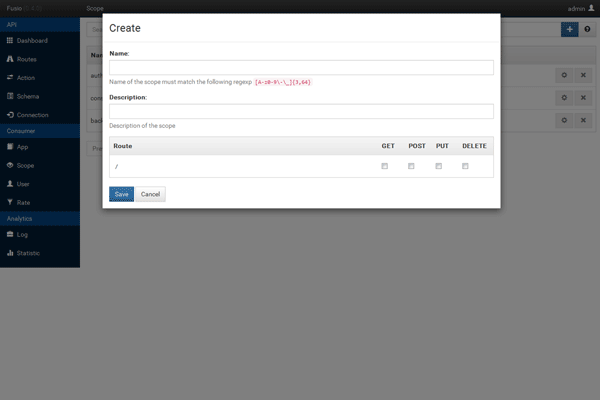This screenshot has height=400, width=600.
Task: Open the Log analytics page
Action: coord(22,234)
